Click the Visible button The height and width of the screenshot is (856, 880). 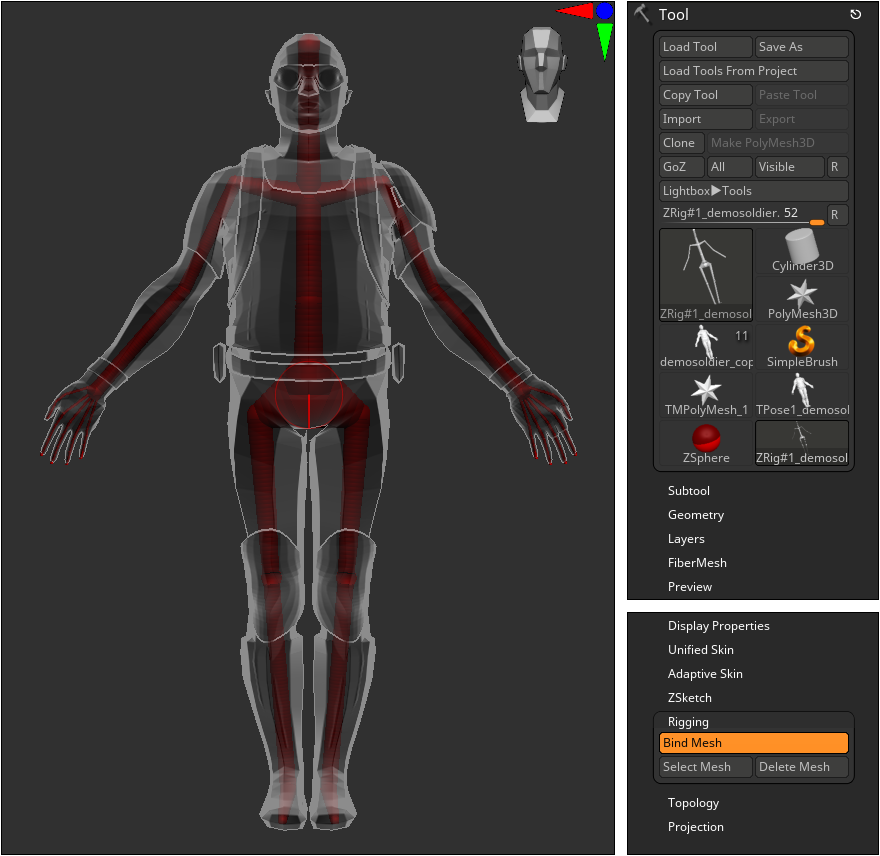(x=790, y=167)
